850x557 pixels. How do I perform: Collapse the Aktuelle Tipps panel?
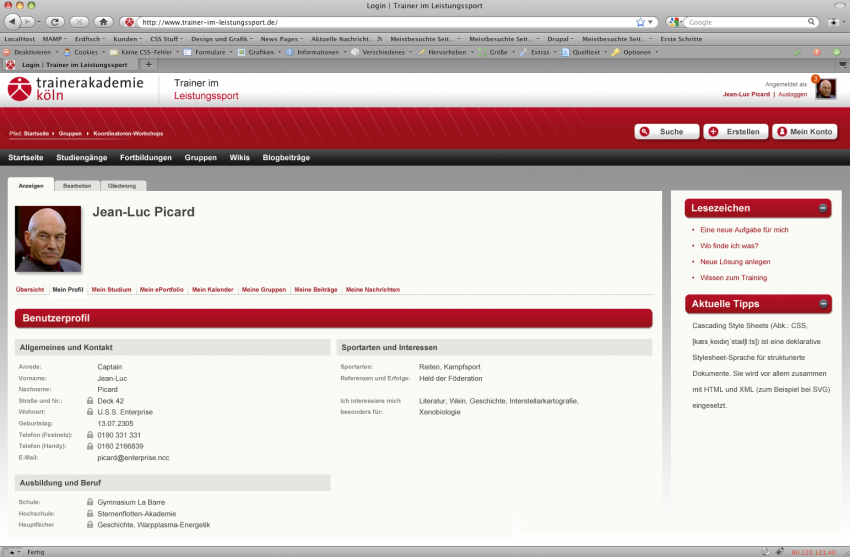(x=823, y=303)
